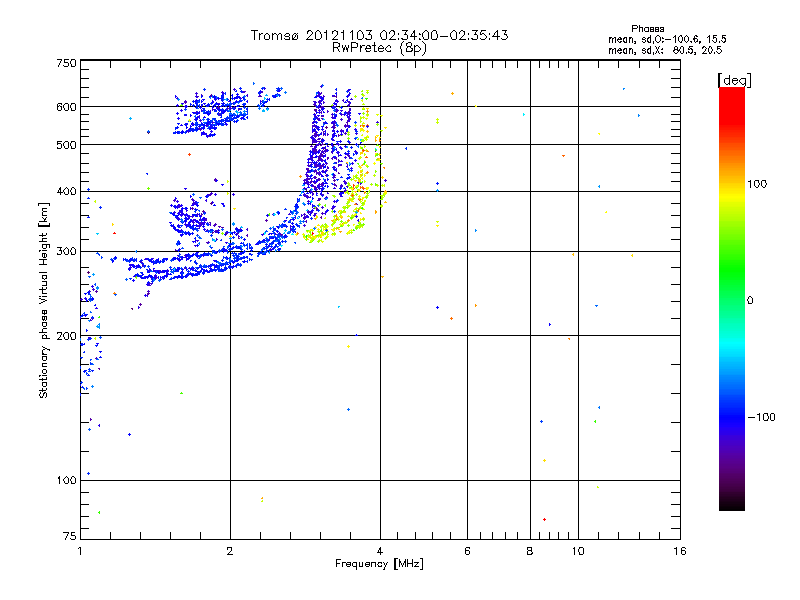Click the x-axis label 'Frequency [MHz]'
Viewport: 800px width, 600px height.
tap(379, 564)
